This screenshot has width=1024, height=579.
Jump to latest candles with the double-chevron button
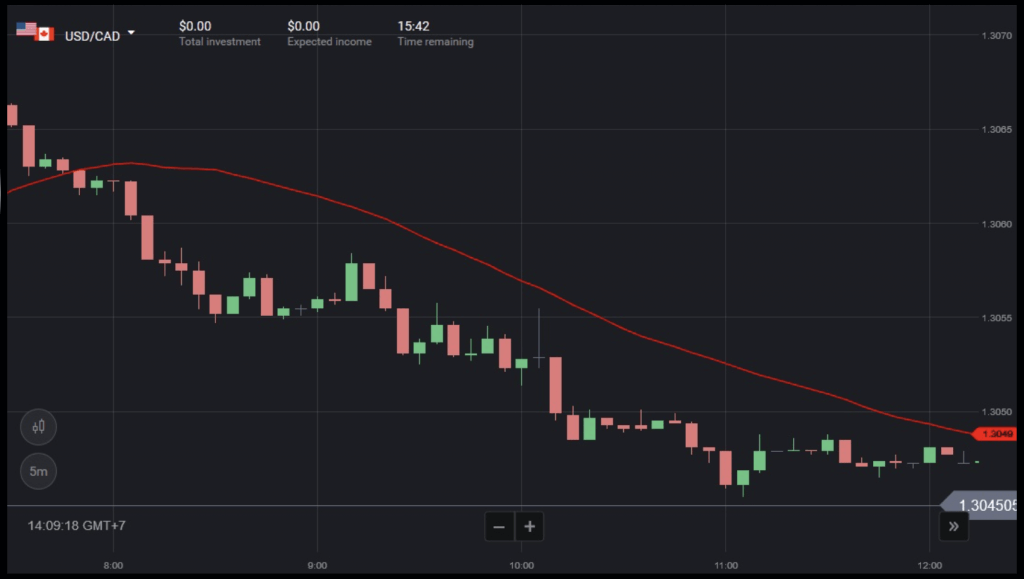[953, 526]
